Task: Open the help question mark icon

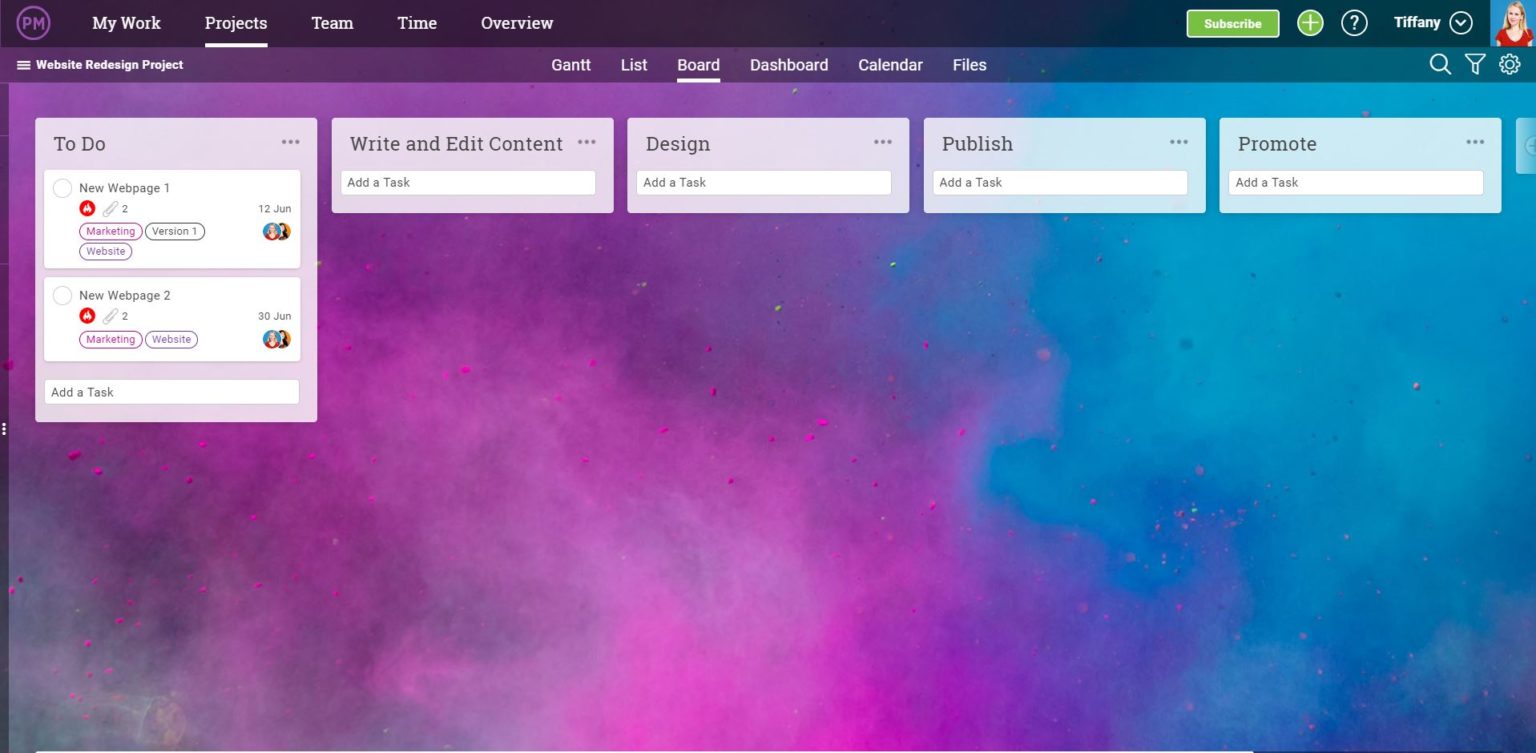Action: tap(1355, 22)
